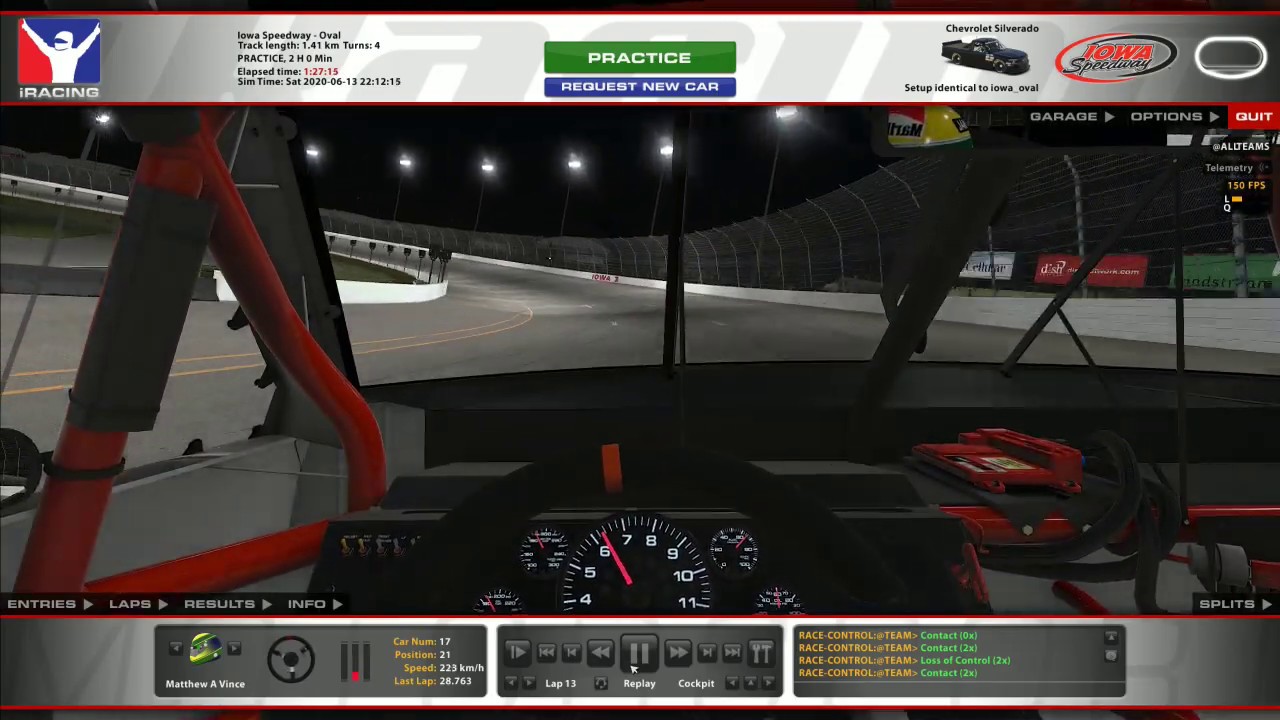
Task: Click the oval track map icon
Action: pyautogui.click(x=1230, y=57)
